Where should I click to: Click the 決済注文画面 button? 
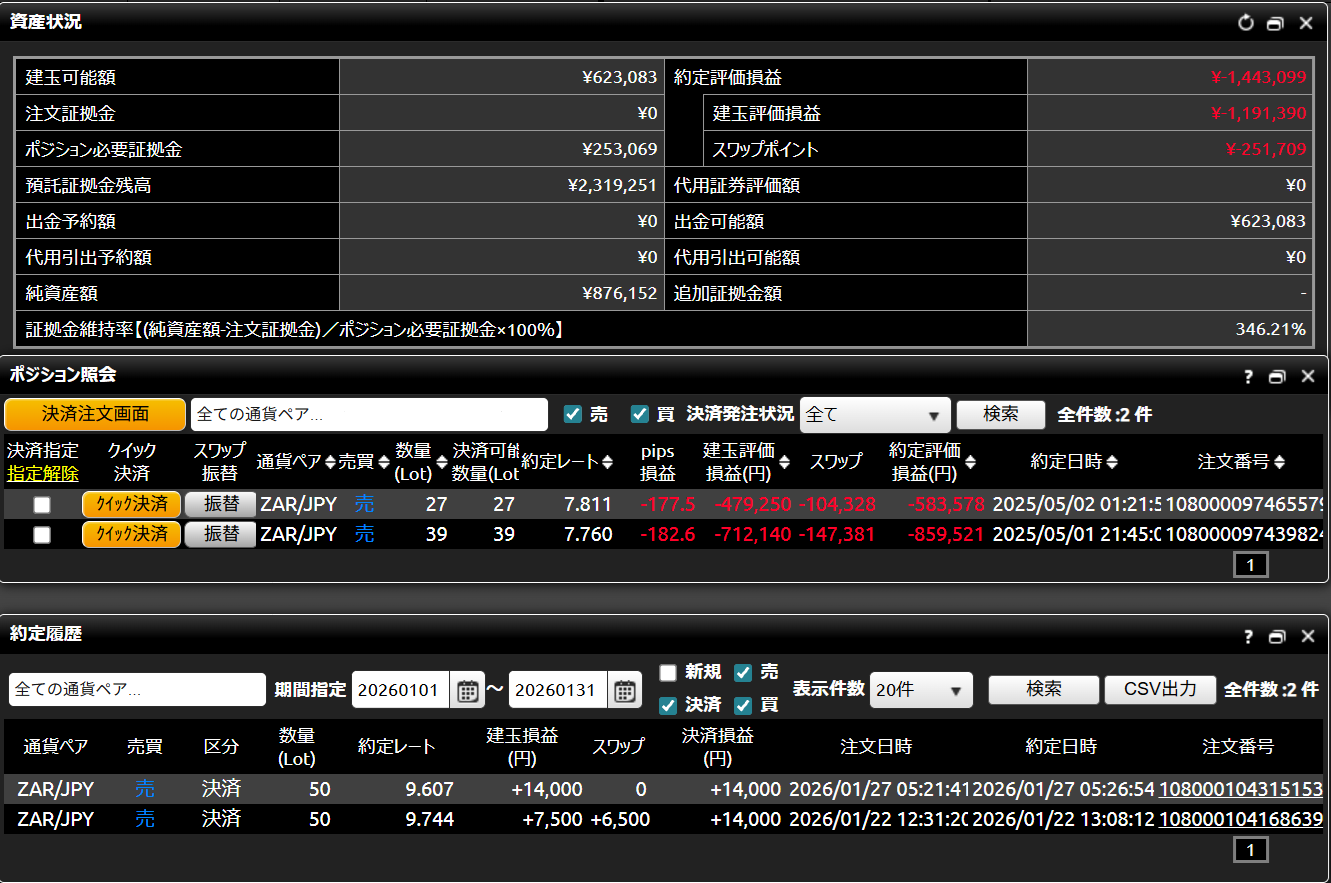tap(95, 414)
